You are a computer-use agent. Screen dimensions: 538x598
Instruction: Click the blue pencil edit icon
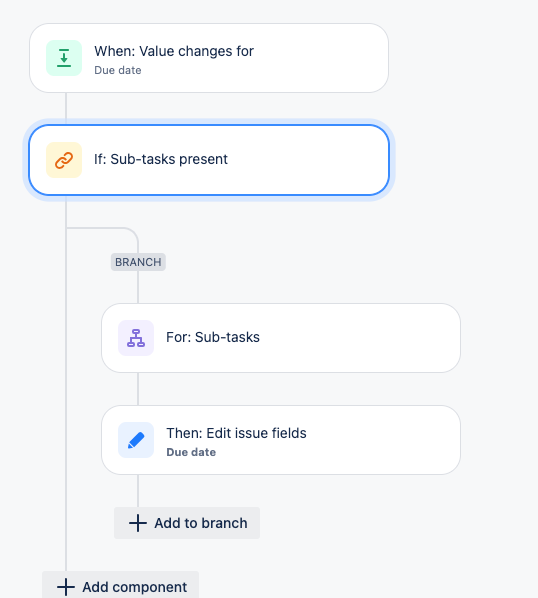click(136, 440)
